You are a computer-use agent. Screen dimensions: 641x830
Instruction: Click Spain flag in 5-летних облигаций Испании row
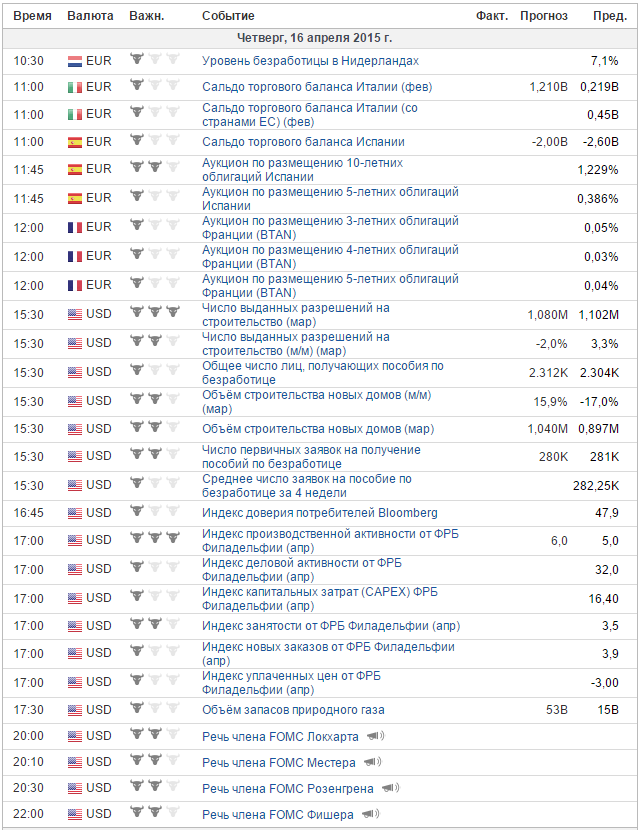(75, 199)
